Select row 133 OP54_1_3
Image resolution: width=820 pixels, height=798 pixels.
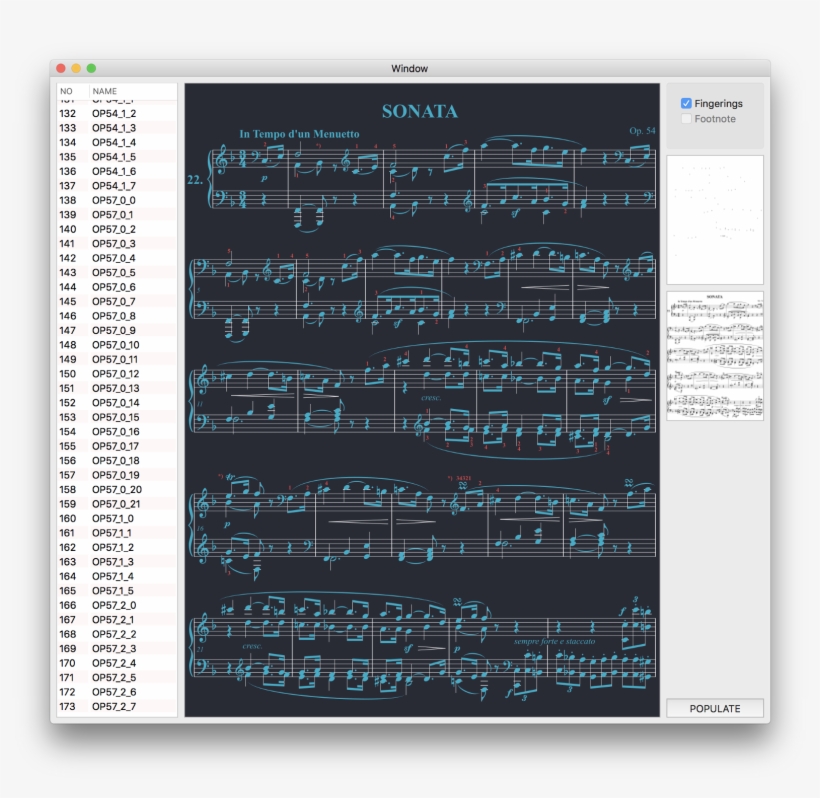click(x=117, y=128)
